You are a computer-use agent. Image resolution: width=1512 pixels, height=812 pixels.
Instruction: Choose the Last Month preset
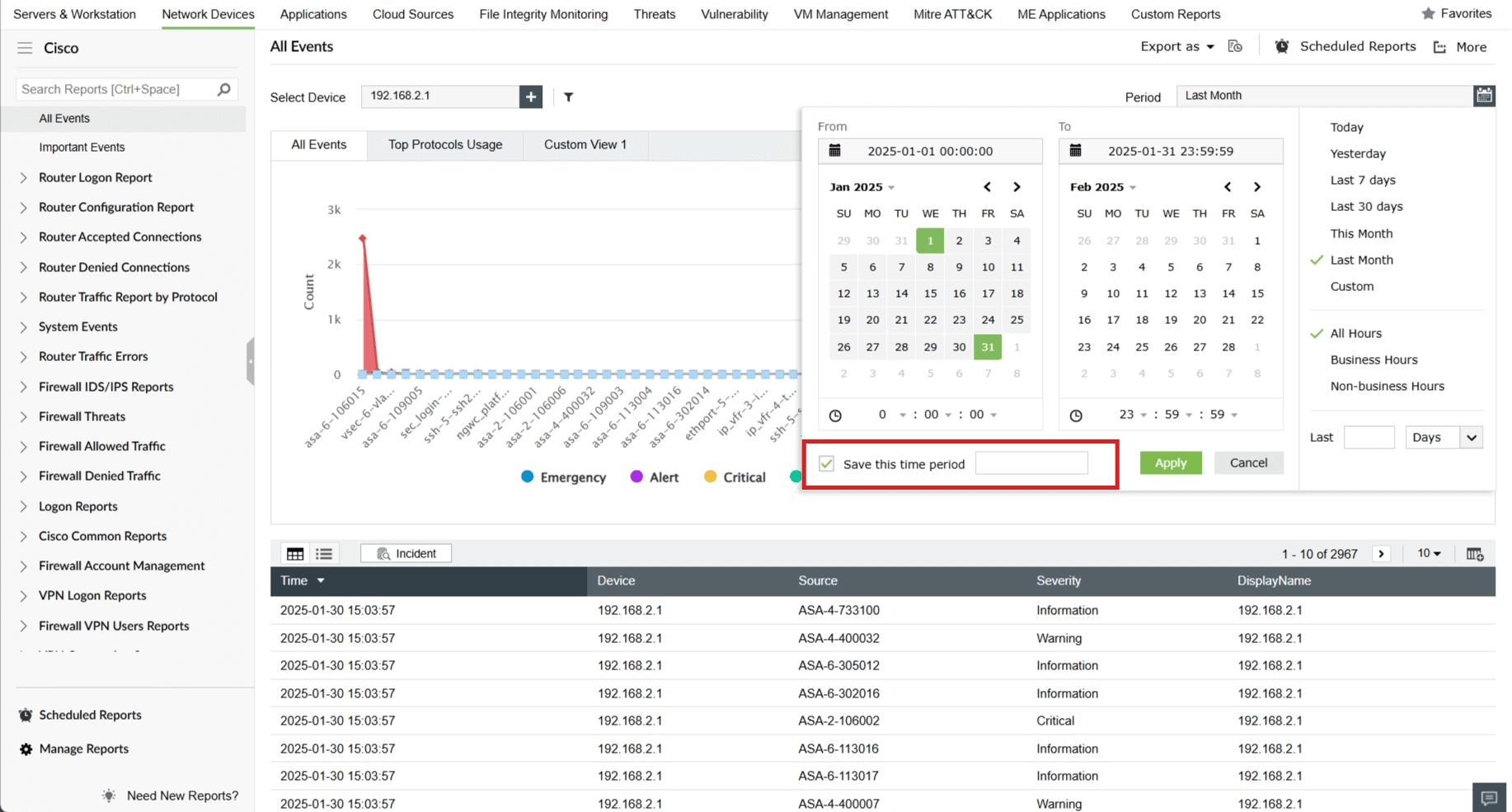(x=1361, y=260)
